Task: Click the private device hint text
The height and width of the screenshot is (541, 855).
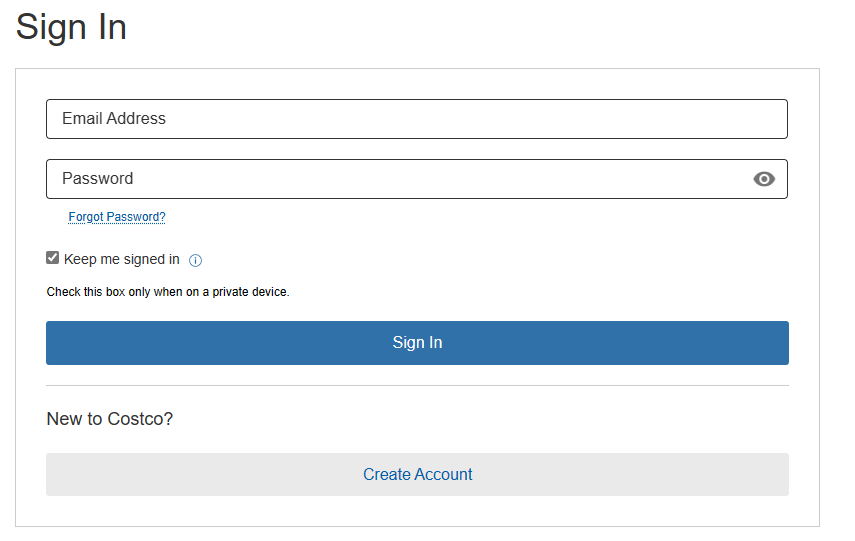Action: [x=168, y=292]
